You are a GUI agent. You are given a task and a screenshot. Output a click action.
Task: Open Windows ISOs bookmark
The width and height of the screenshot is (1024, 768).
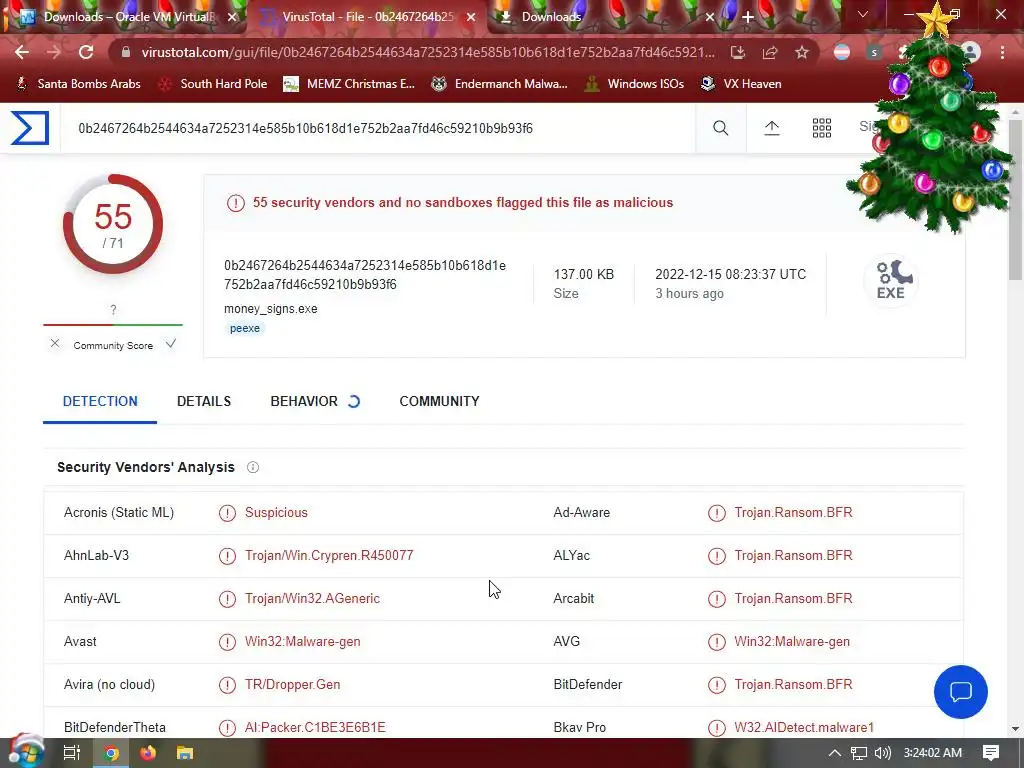[635, 84]
